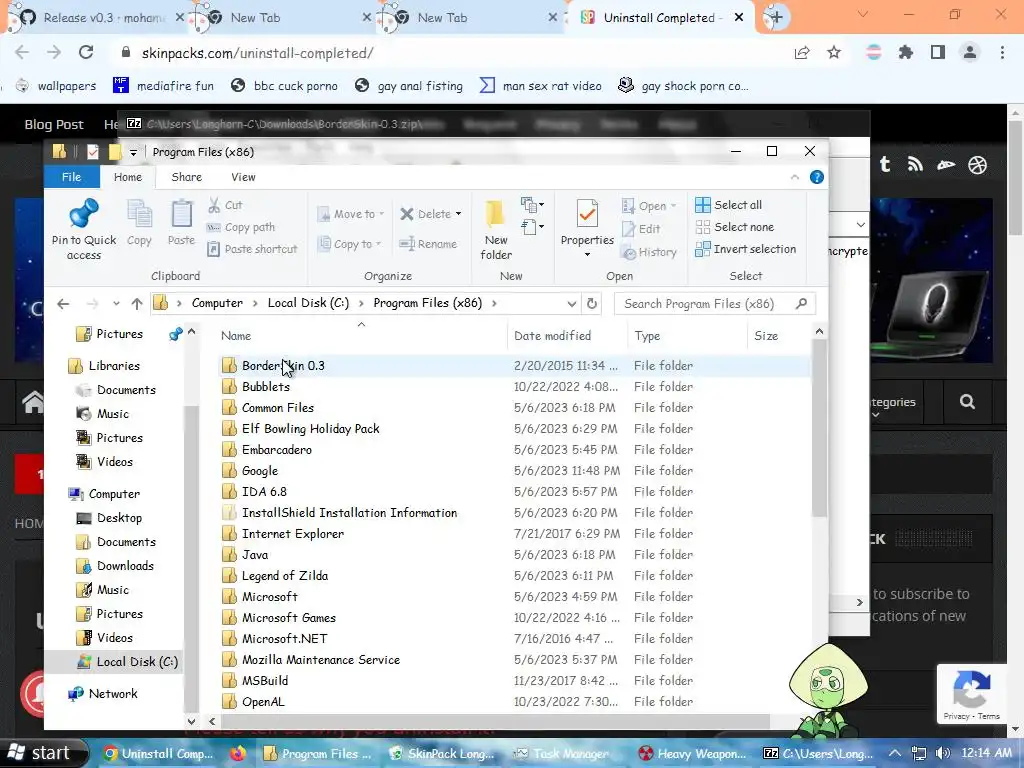Click Quick Access Toolbar customize dropdown arrow
Image resolution: width=1024 pixels, height=768 pixels.
[x=133, y=152]
